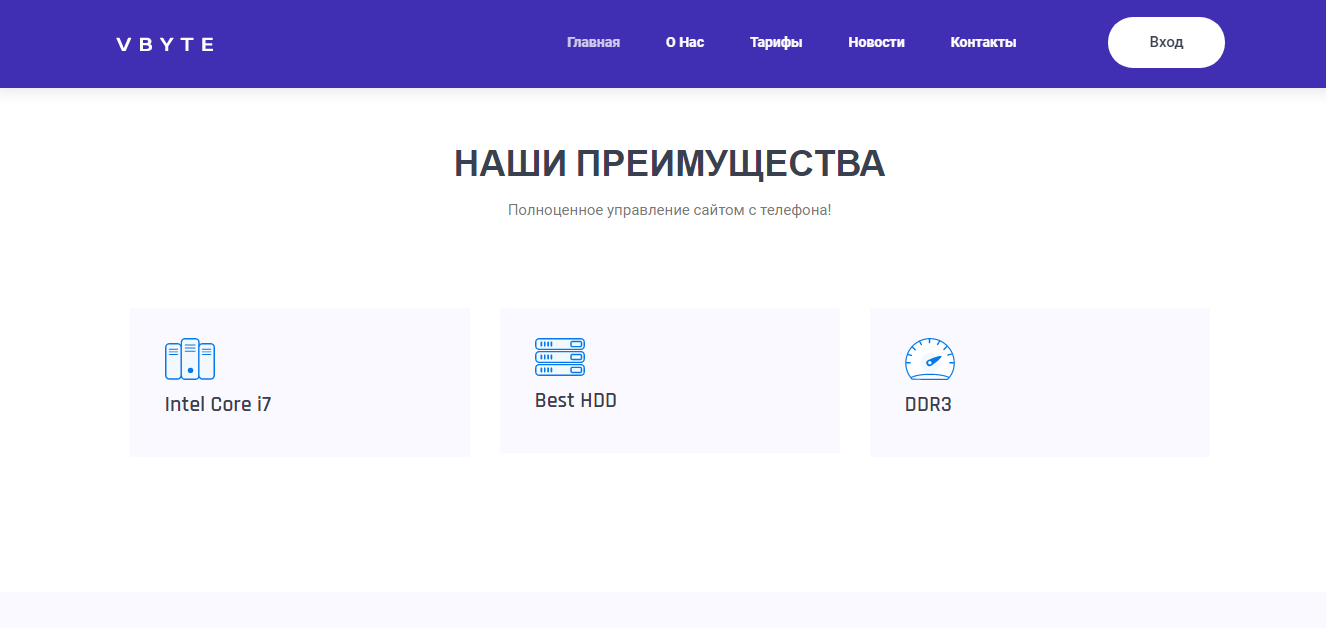Go to the О Нас page

pyautogui.click(x=685, y=42)
